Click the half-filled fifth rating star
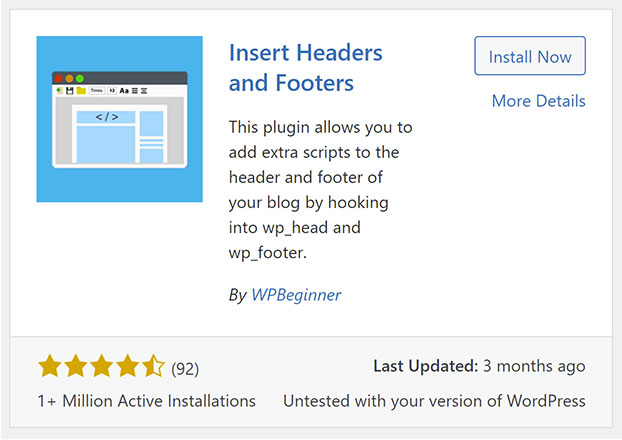 click(153, 366)
